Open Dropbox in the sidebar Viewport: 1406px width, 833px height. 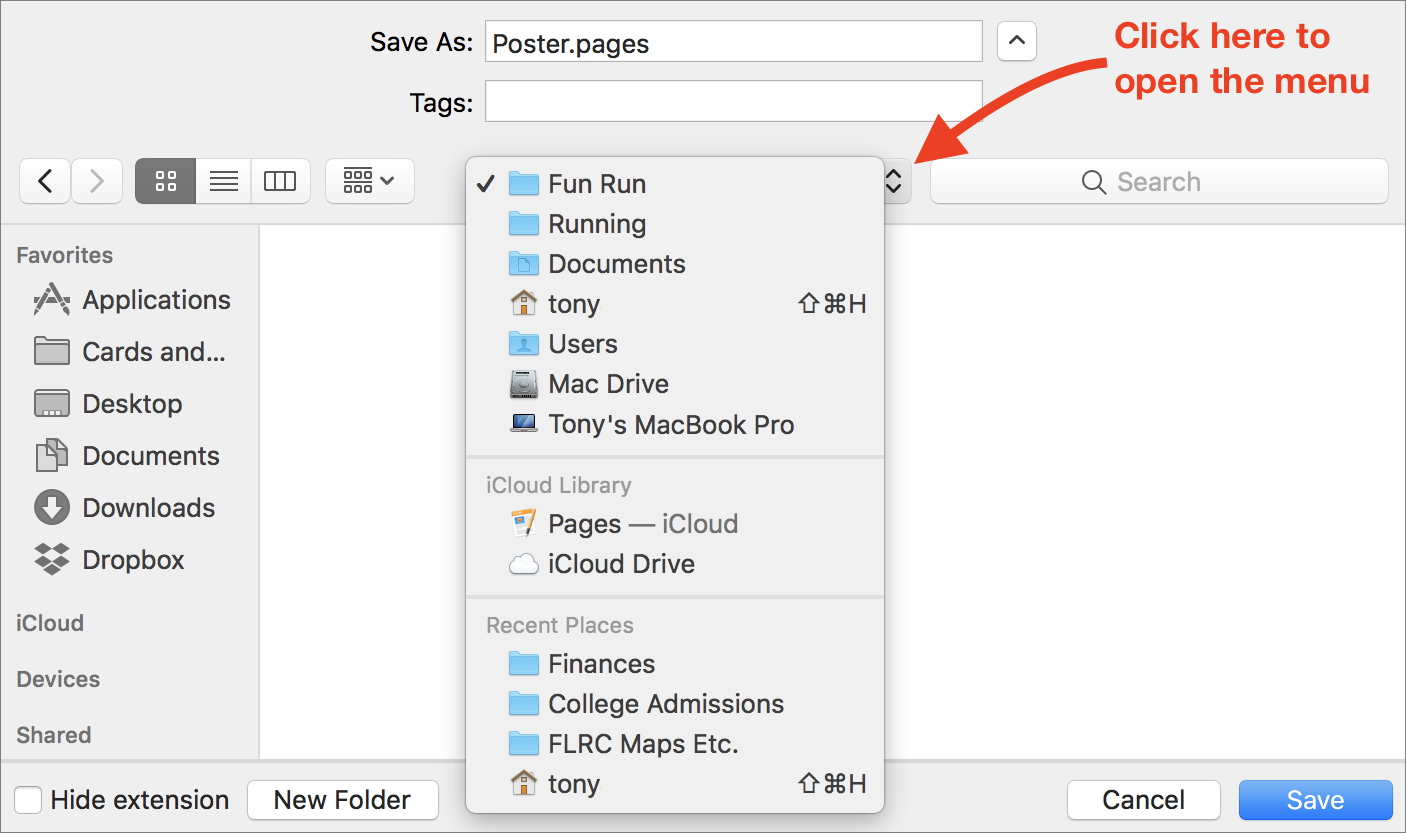pyautogui.click(x=133, y=560)
